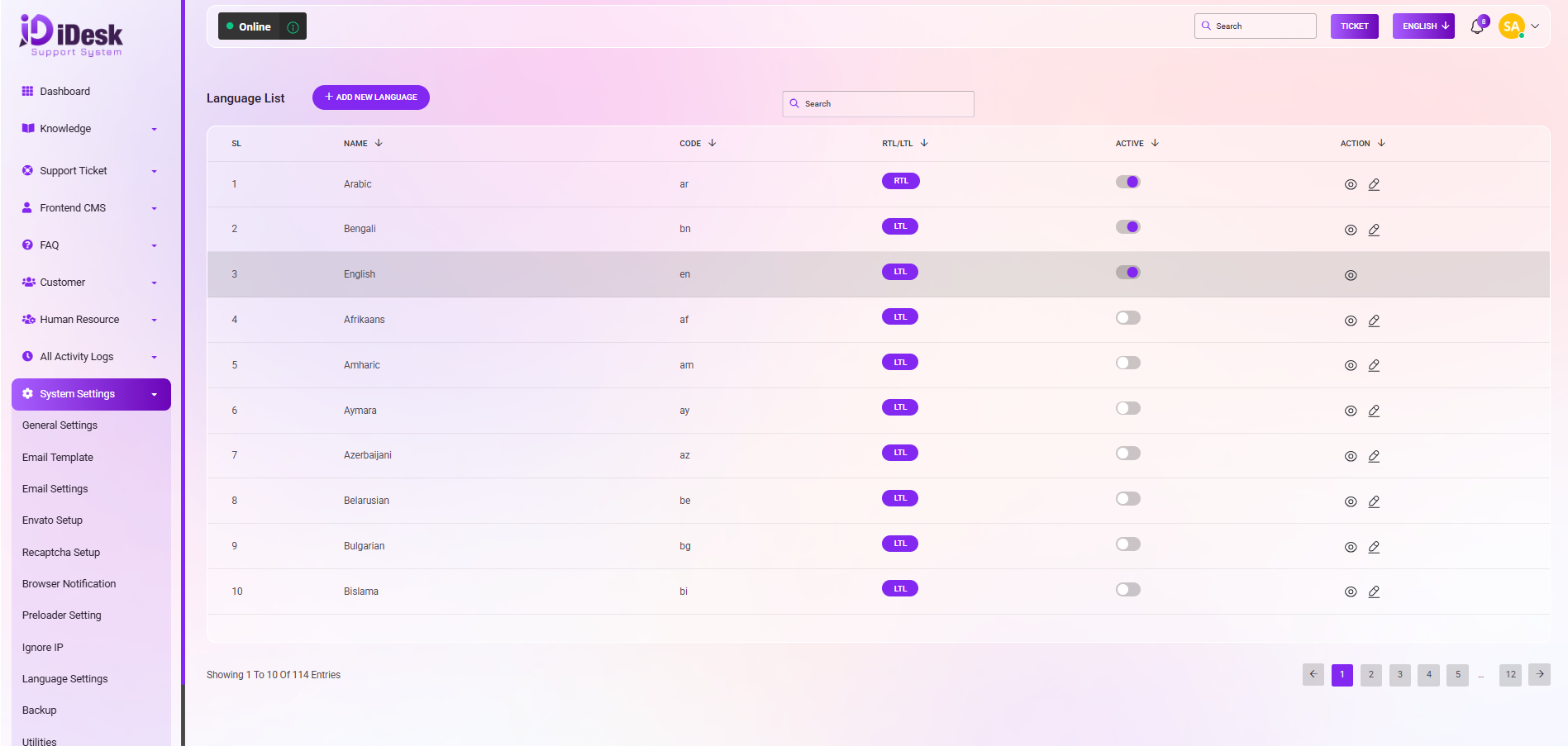Click the info icon beside Online

tap(293, 27)
